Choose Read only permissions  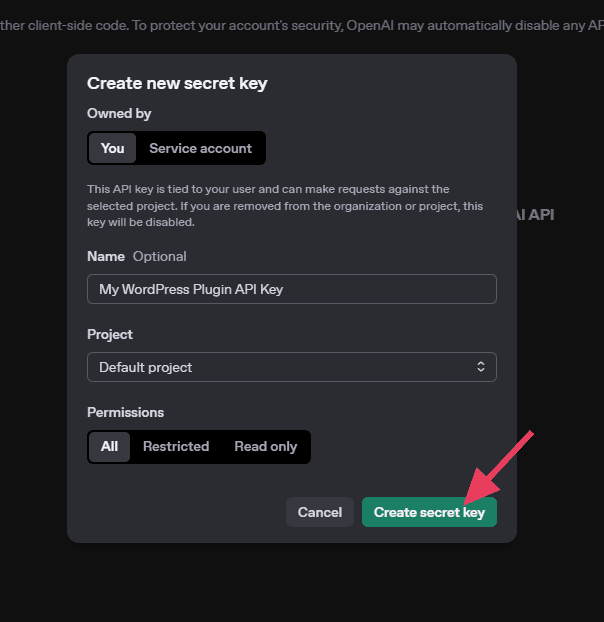coord(265,447)
